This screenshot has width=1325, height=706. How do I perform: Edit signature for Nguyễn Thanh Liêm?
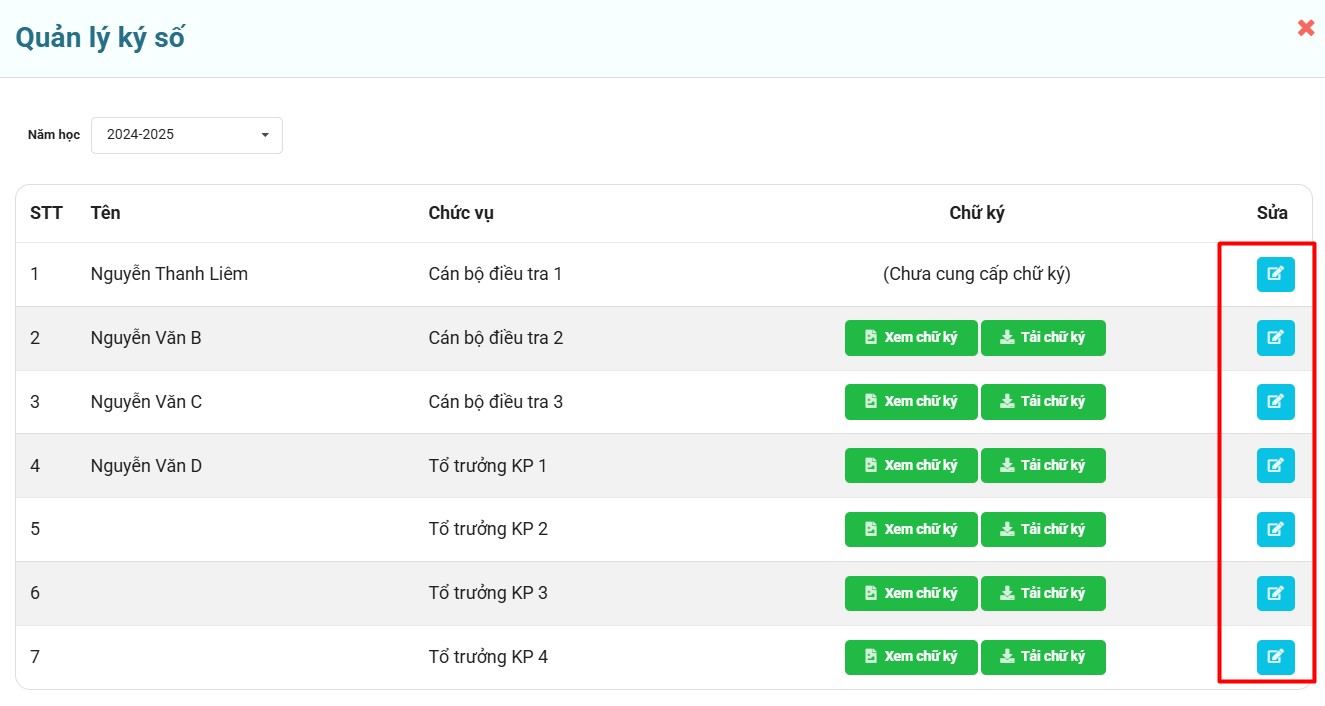click(x=1275, y=274)
